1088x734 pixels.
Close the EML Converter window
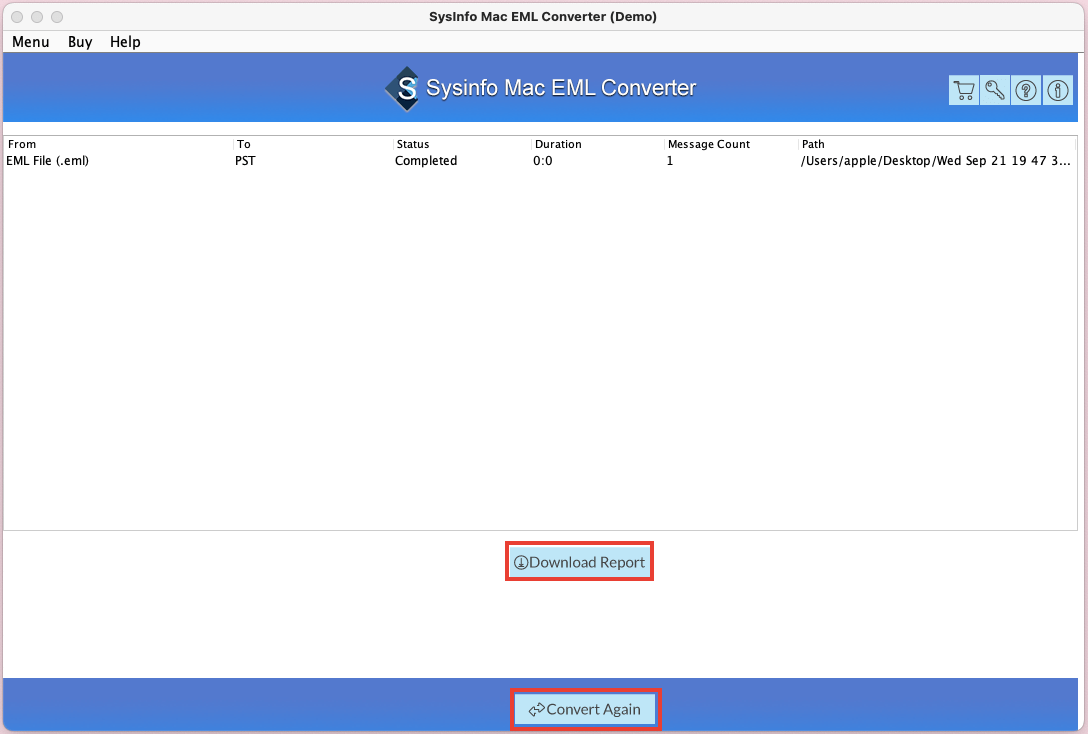(x=17, y=17)
